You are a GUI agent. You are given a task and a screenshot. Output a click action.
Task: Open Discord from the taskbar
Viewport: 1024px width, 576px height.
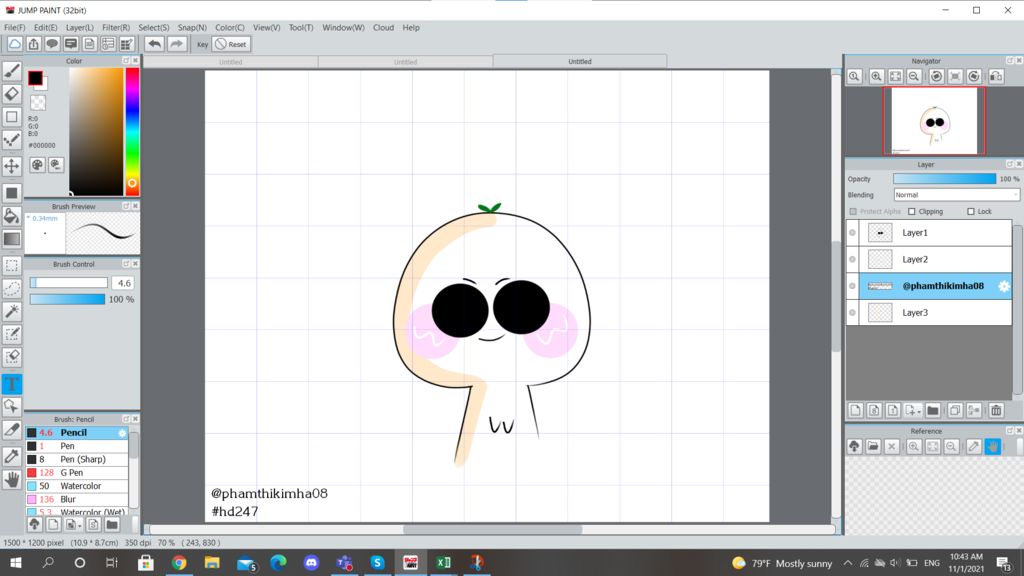point(311,562)
